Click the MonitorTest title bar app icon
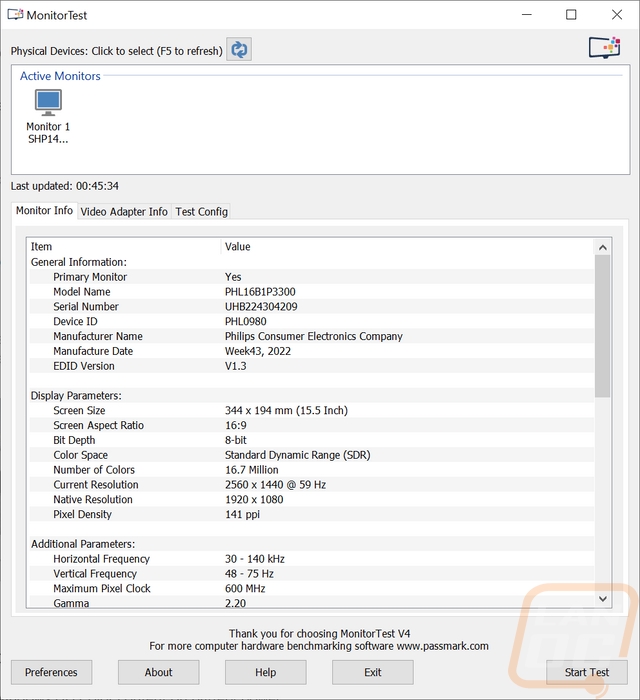 [x=16, y=15]
